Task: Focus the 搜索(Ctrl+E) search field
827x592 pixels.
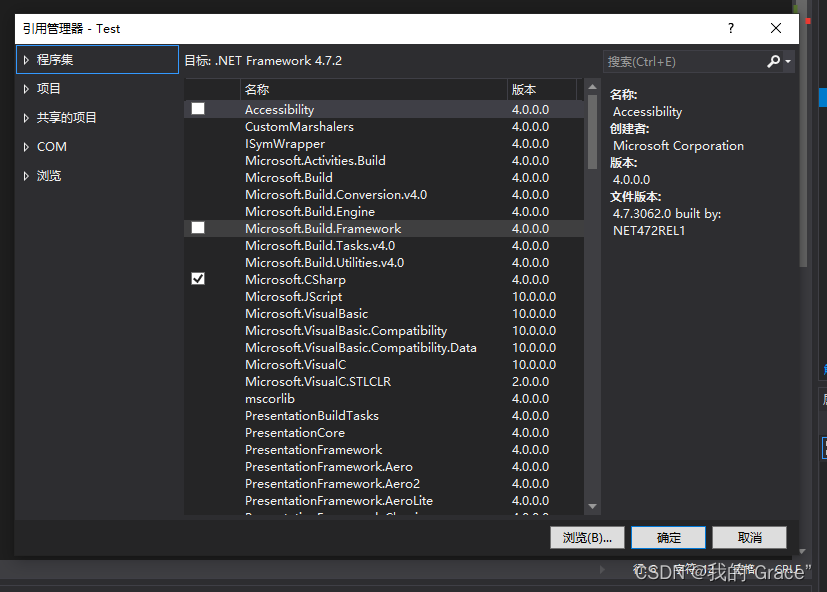Action: point(684,62)
